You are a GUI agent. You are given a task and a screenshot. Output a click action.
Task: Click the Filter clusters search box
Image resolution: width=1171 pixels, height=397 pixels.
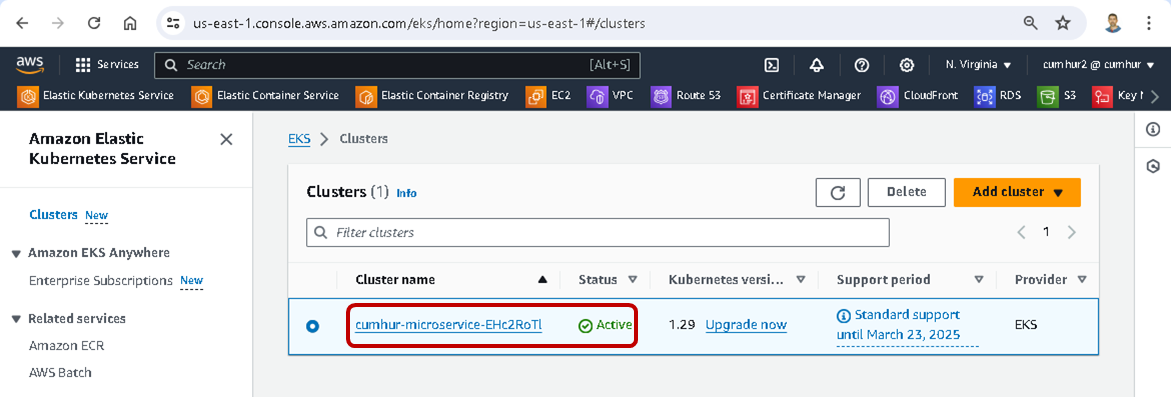(597, 233)
